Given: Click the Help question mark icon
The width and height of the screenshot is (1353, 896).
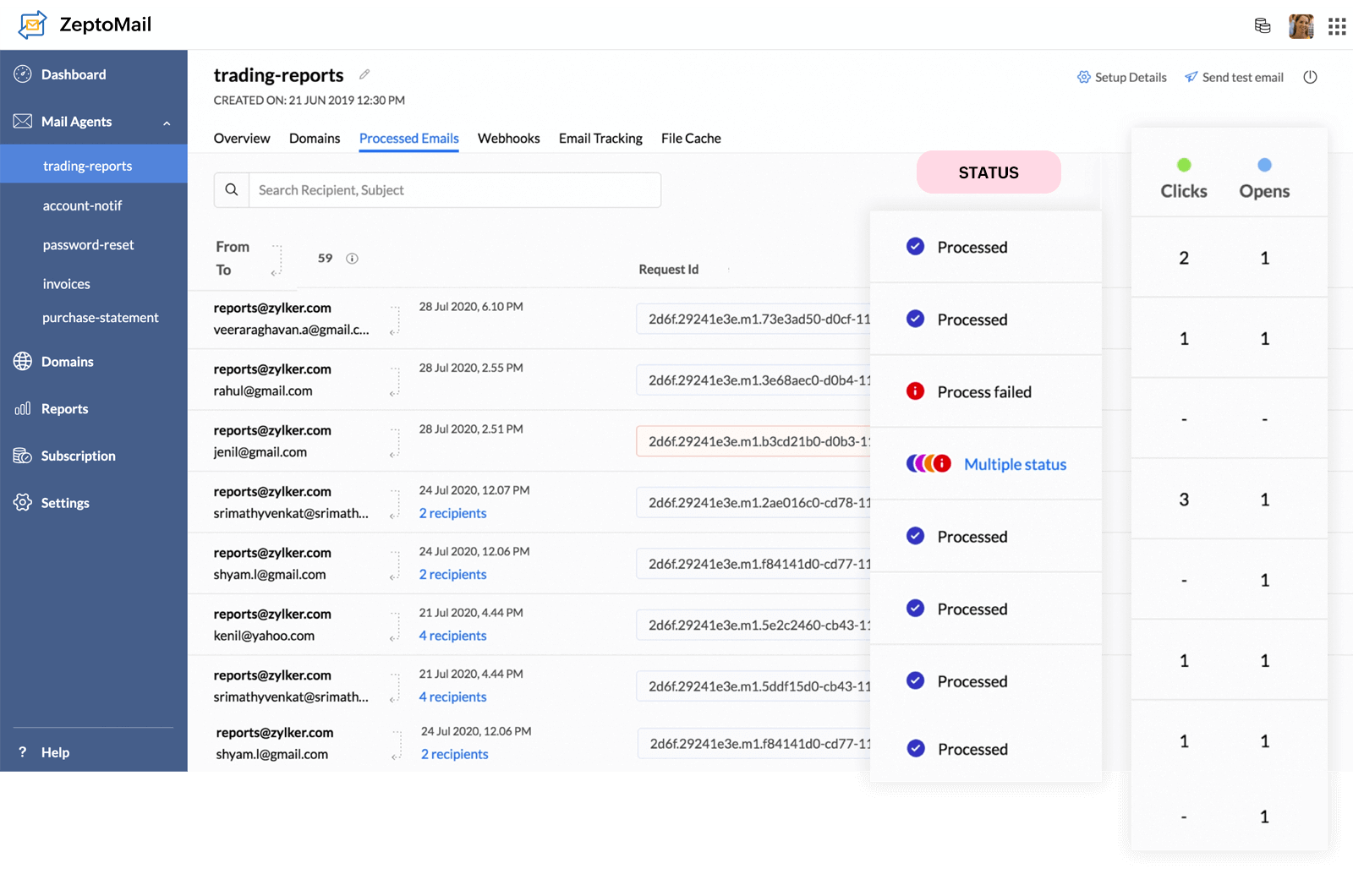Looking at the screenshot, I should tap(22, 752).
